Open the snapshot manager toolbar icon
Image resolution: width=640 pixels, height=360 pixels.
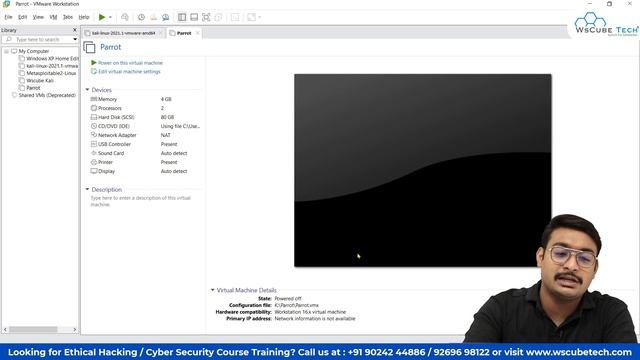165,17
